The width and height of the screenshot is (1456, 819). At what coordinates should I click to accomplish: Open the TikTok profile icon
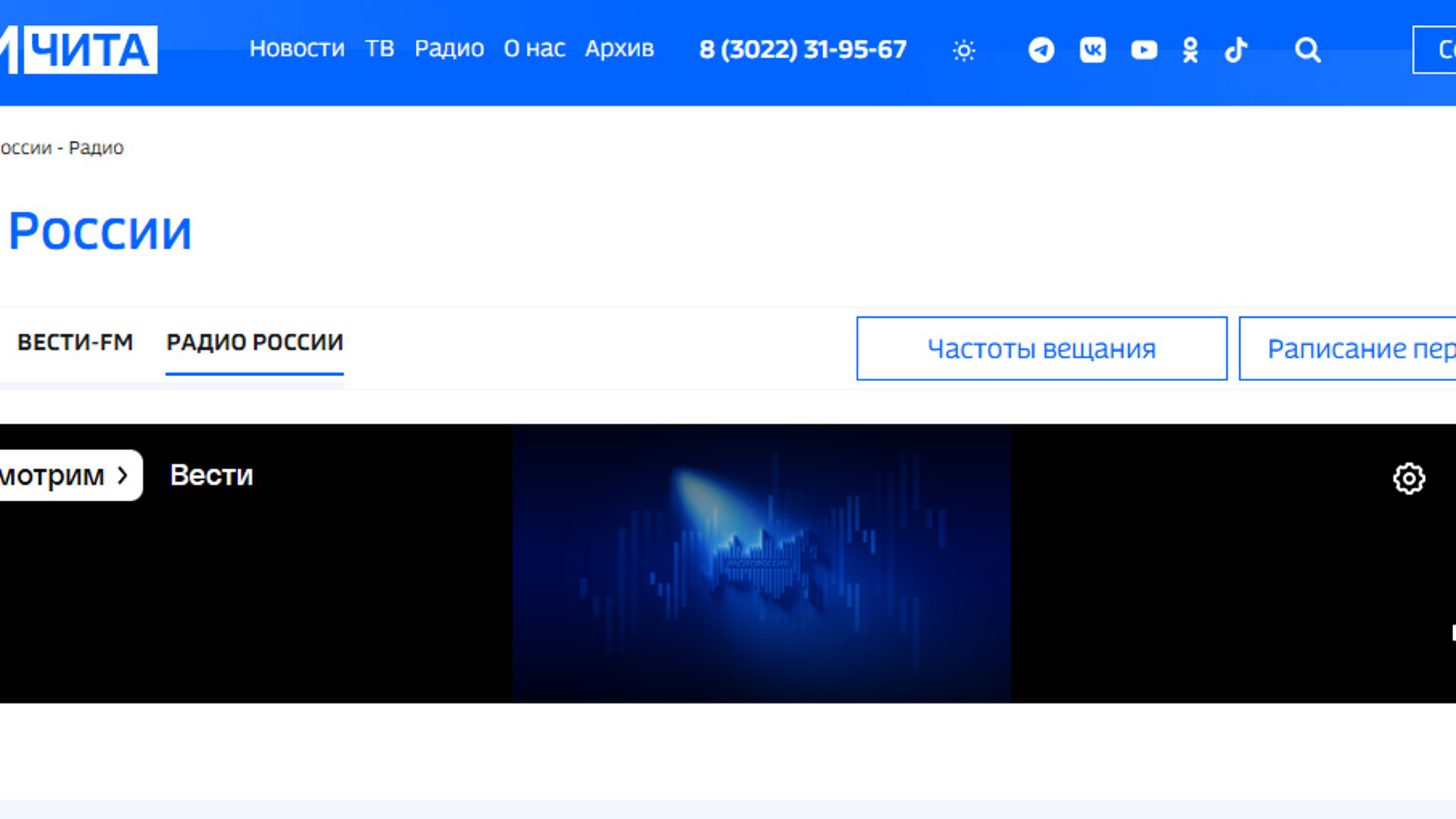click(1236, 50)
